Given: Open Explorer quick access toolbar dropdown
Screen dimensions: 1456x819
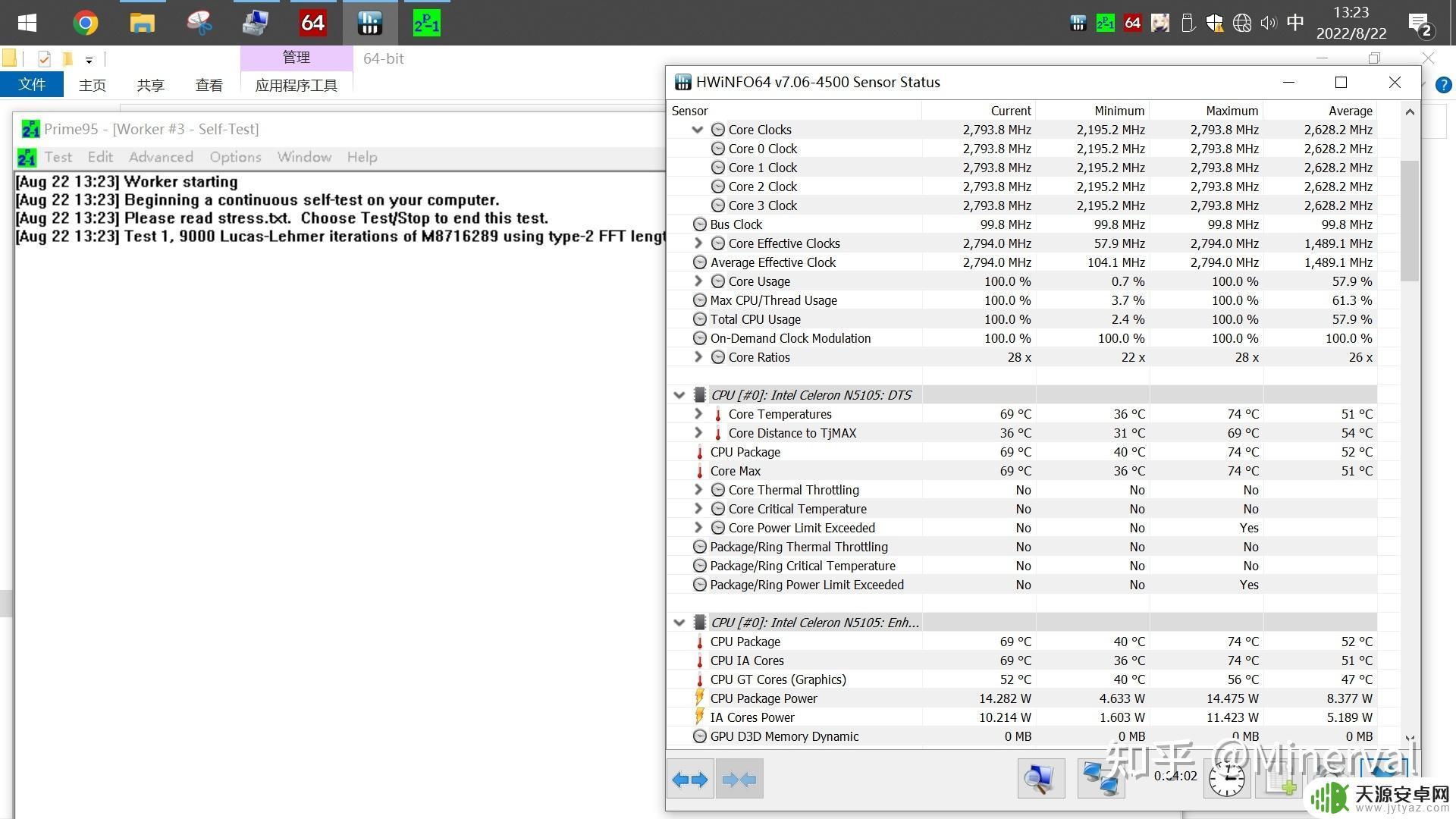Looking at the screenshot, I should click(89, 59).
